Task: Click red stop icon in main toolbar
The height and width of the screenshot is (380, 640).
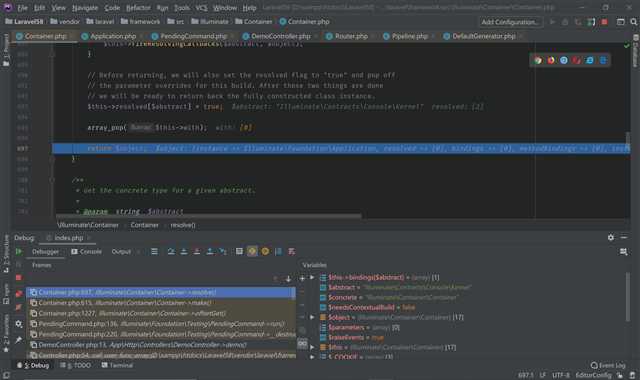Action: pyautogui.click(x=604, y=22)
